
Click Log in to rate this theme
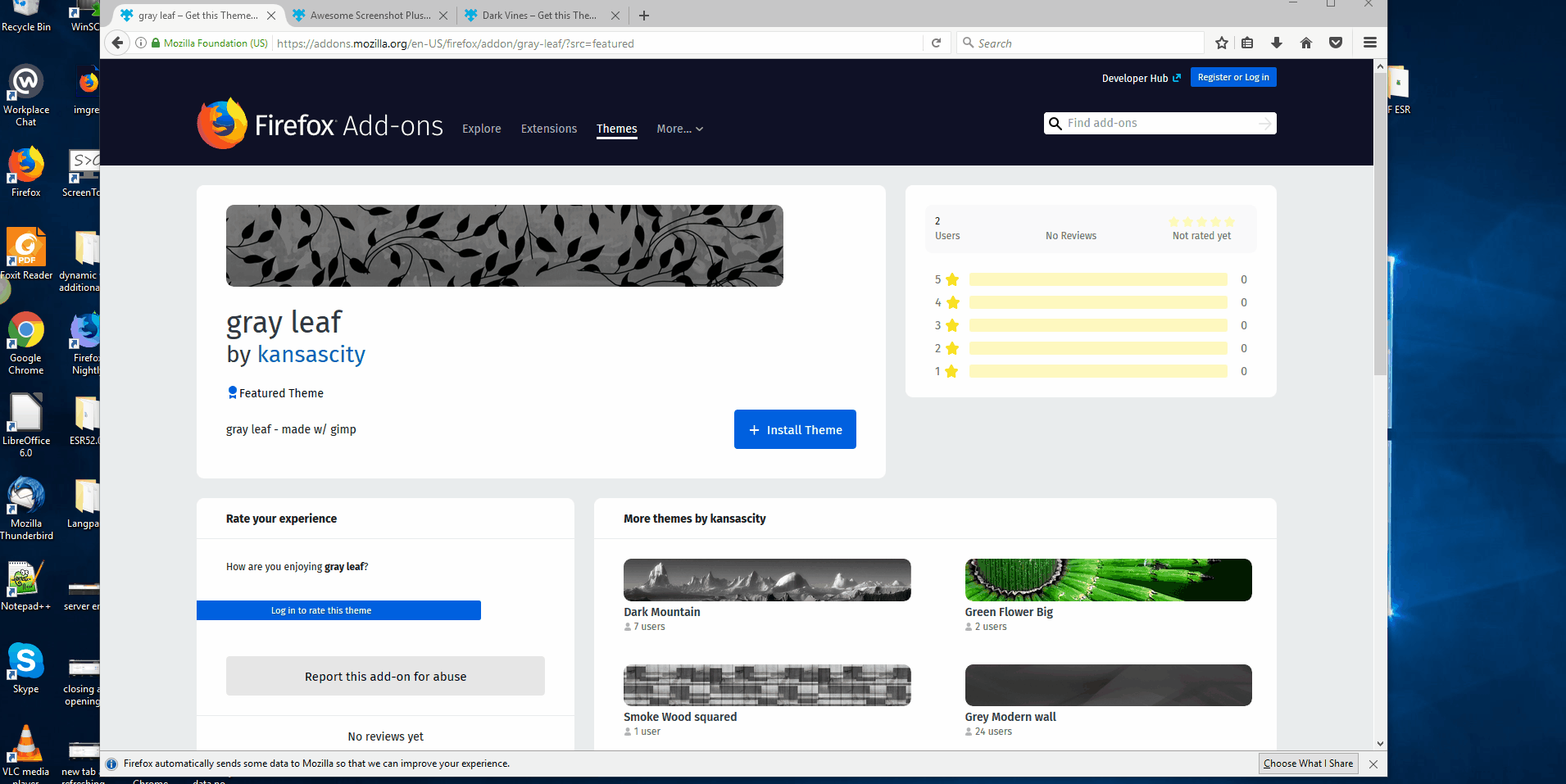[x=338, y=610]
